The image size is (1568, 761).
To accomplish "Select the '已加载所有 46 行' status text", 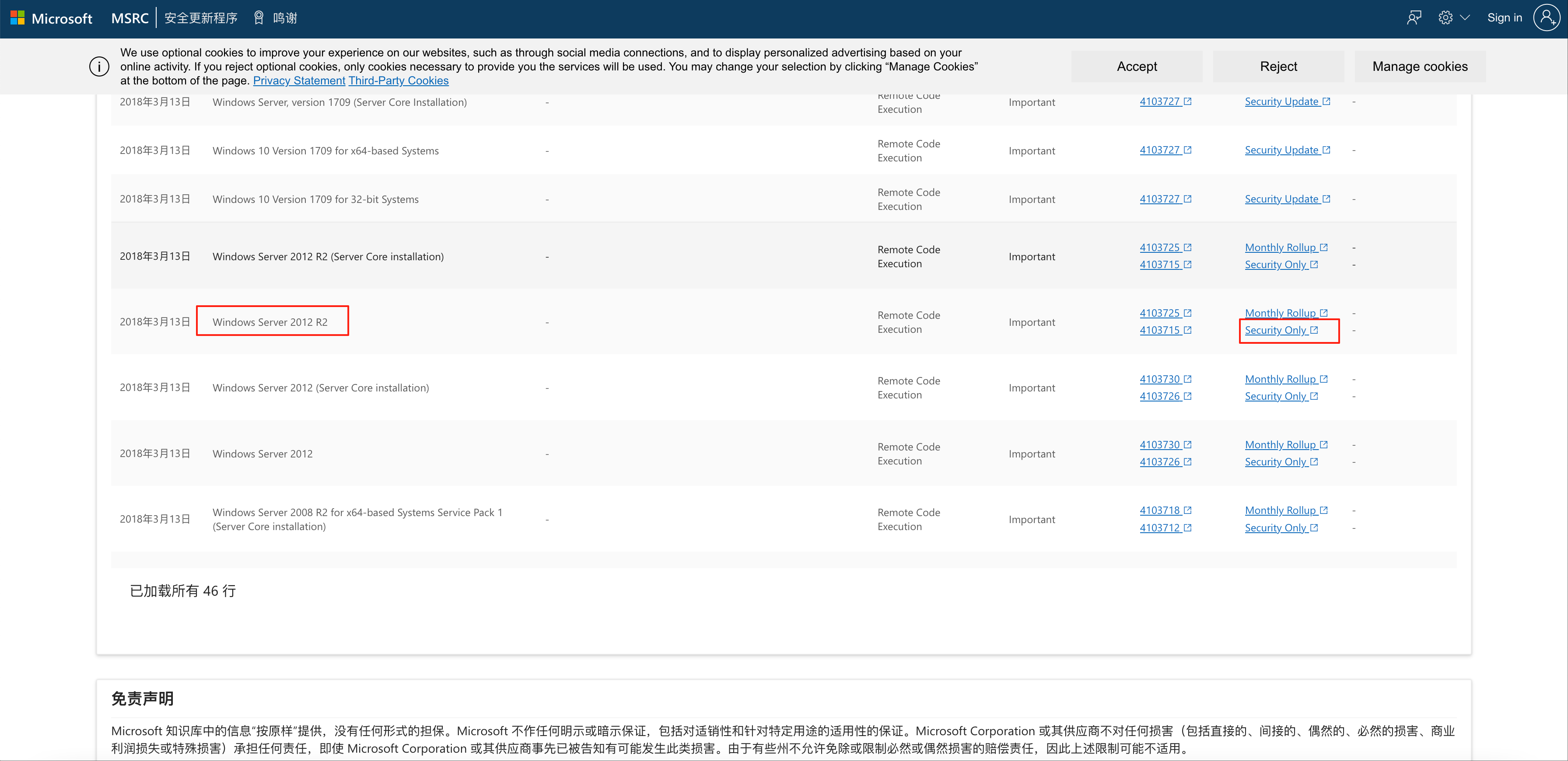I will [x=182, y=591].
